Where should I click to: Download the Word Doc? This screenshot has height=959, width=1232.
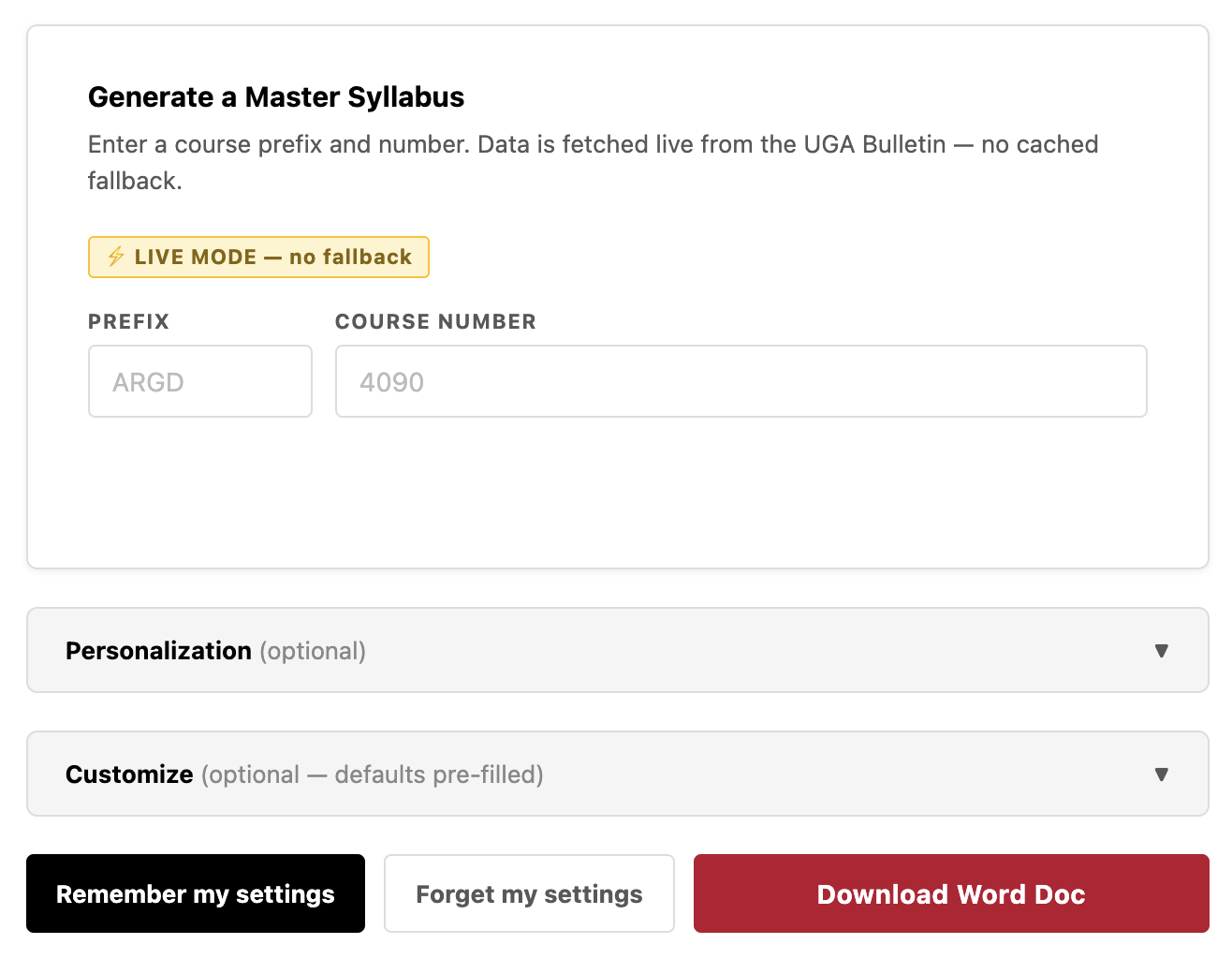[951, 893]
